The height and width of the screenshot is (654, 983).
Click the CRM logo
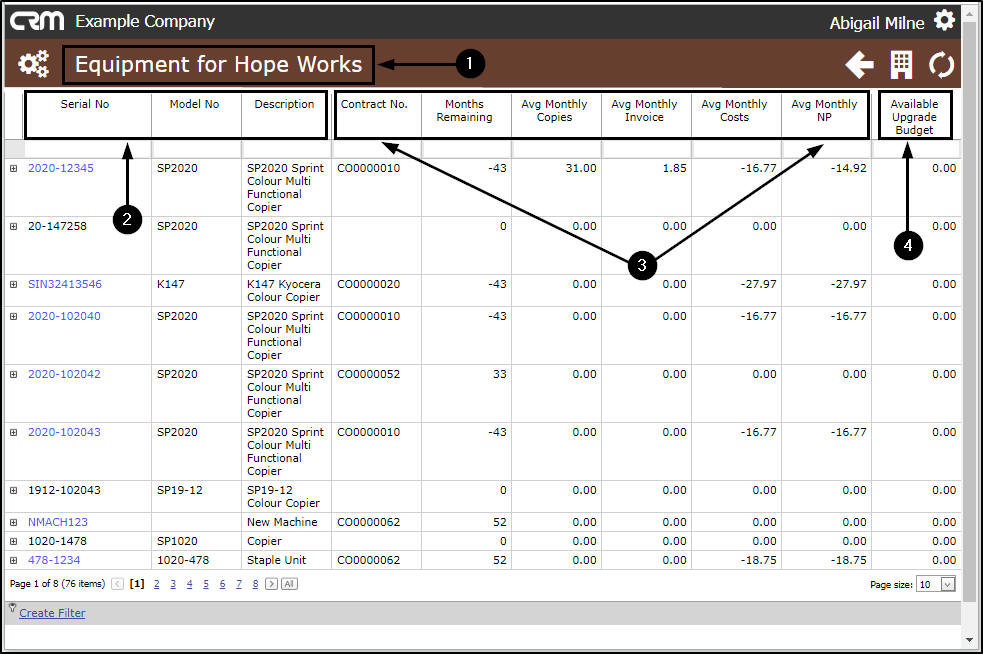pyautogui.click(x=36, y=21)
